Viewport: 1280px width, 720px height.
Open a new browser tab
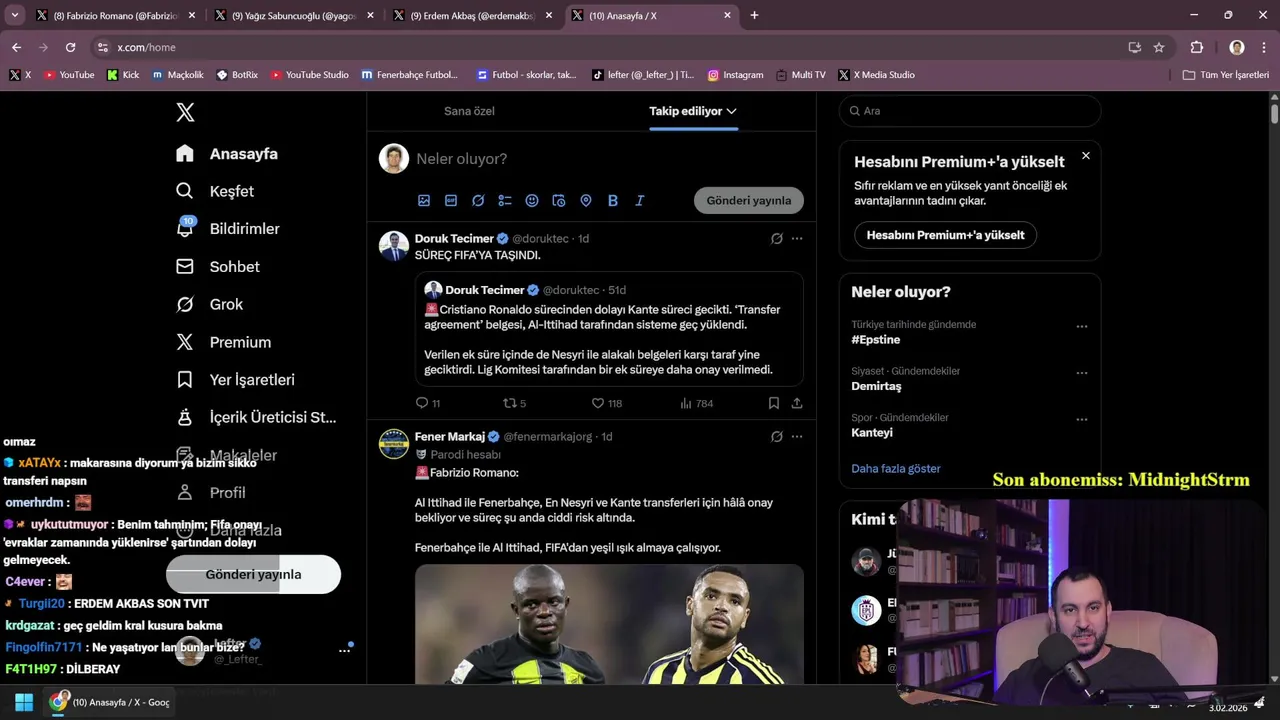pos(754,15)
